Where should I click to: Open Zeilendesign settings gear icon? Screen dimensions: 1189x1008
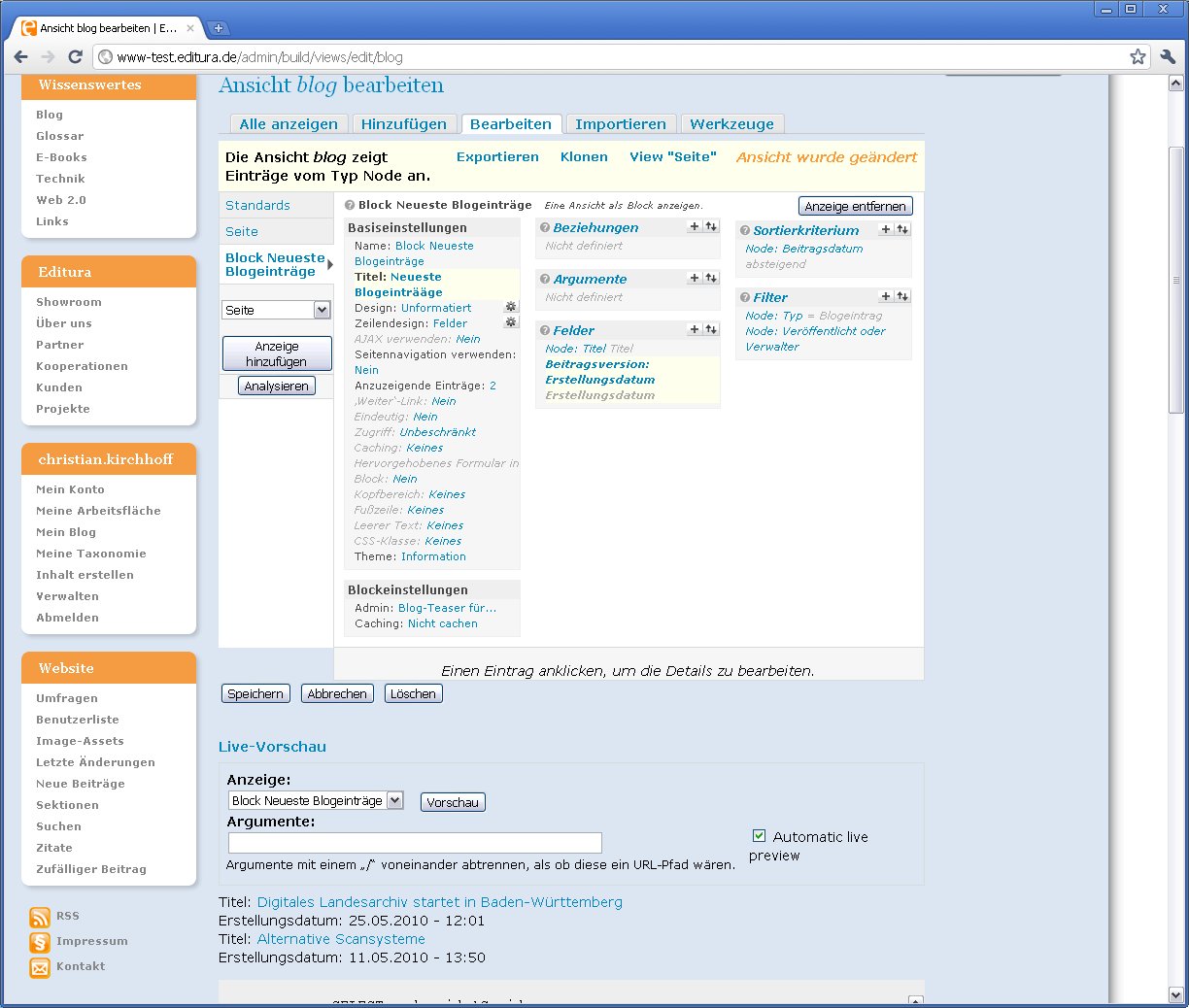[511, 322]
